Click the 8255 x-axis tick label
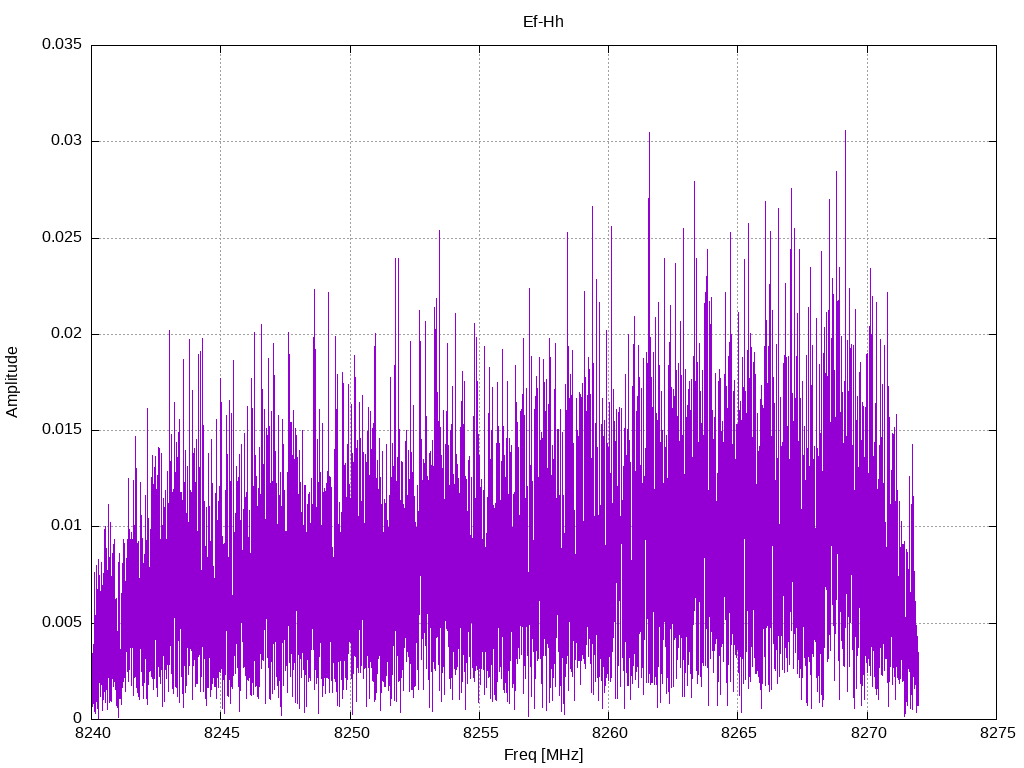The image size is (1024, 768). tap(481, 733)
